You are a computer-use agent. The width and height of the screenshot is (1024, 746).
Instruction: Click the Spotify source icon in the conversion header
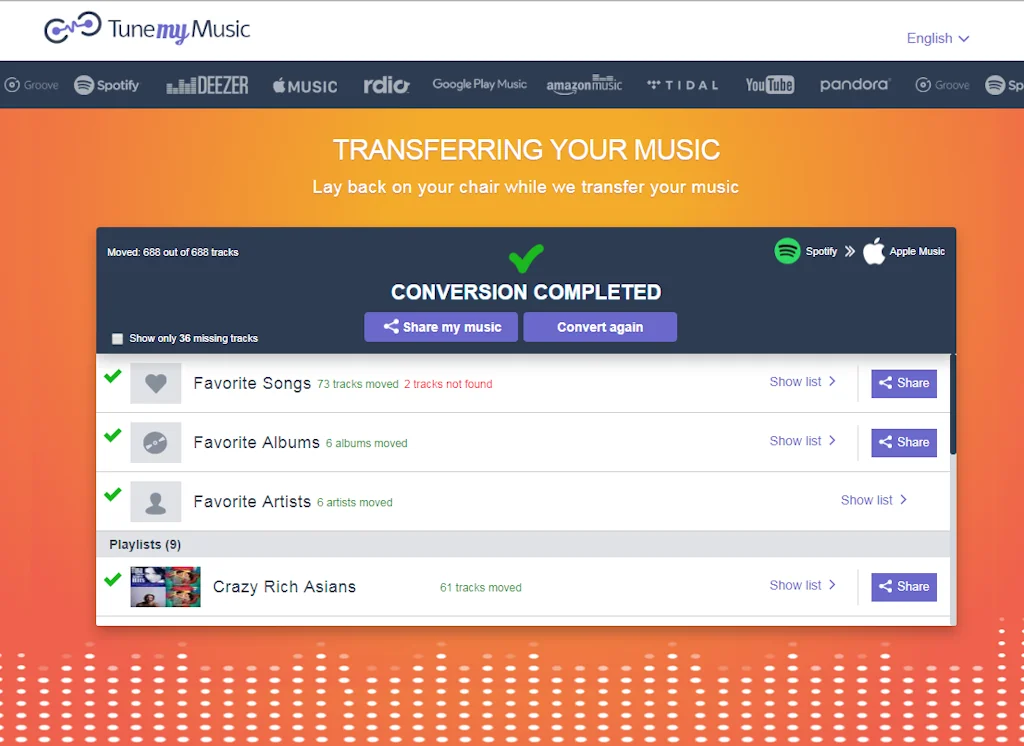[787, 251]
